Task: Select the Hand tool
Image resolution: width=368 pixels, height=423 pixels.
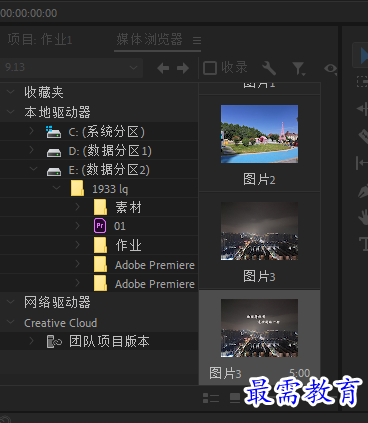Action: [363, 218]
